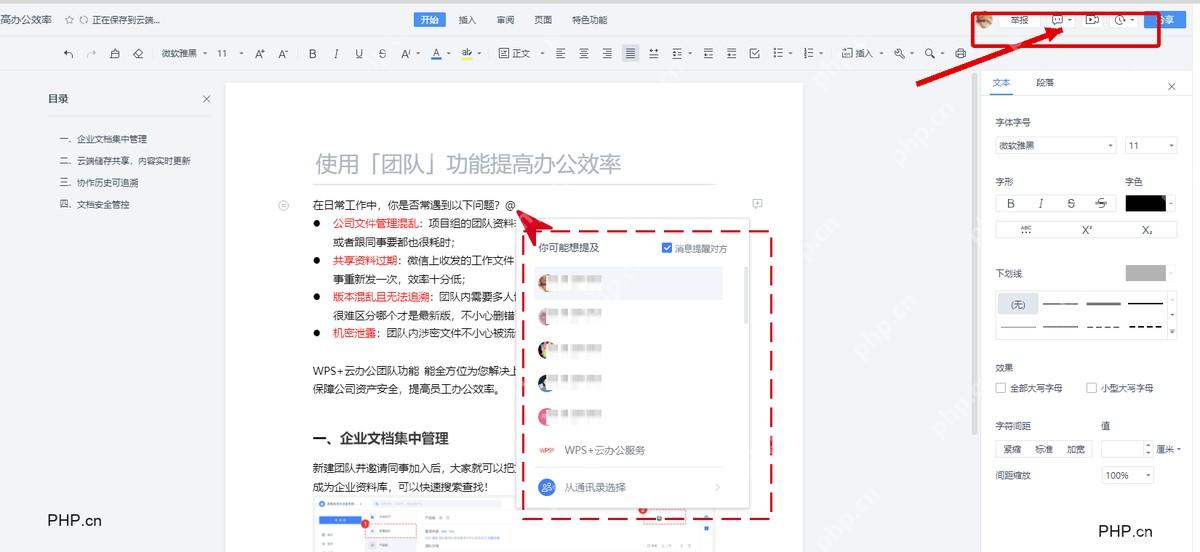Click the font color A icon
The image size is (1200, 552).
point(435,54)
